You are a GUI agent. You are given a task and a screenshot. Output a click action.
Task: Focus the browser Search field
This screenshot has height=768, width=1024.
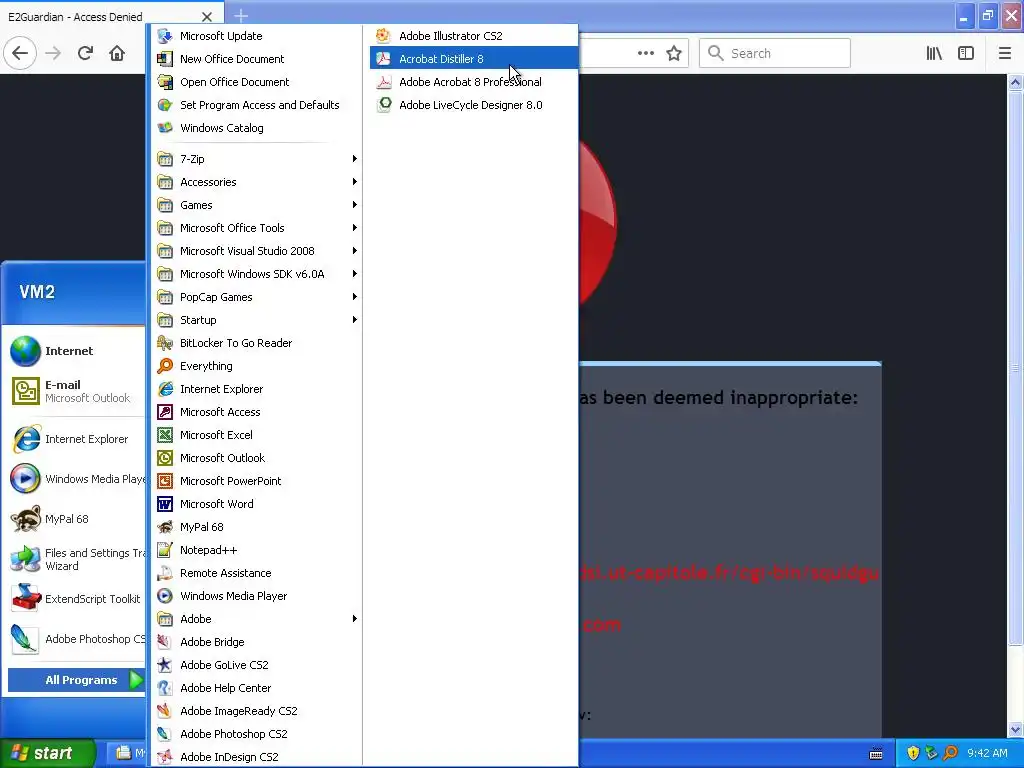point(775,53)
